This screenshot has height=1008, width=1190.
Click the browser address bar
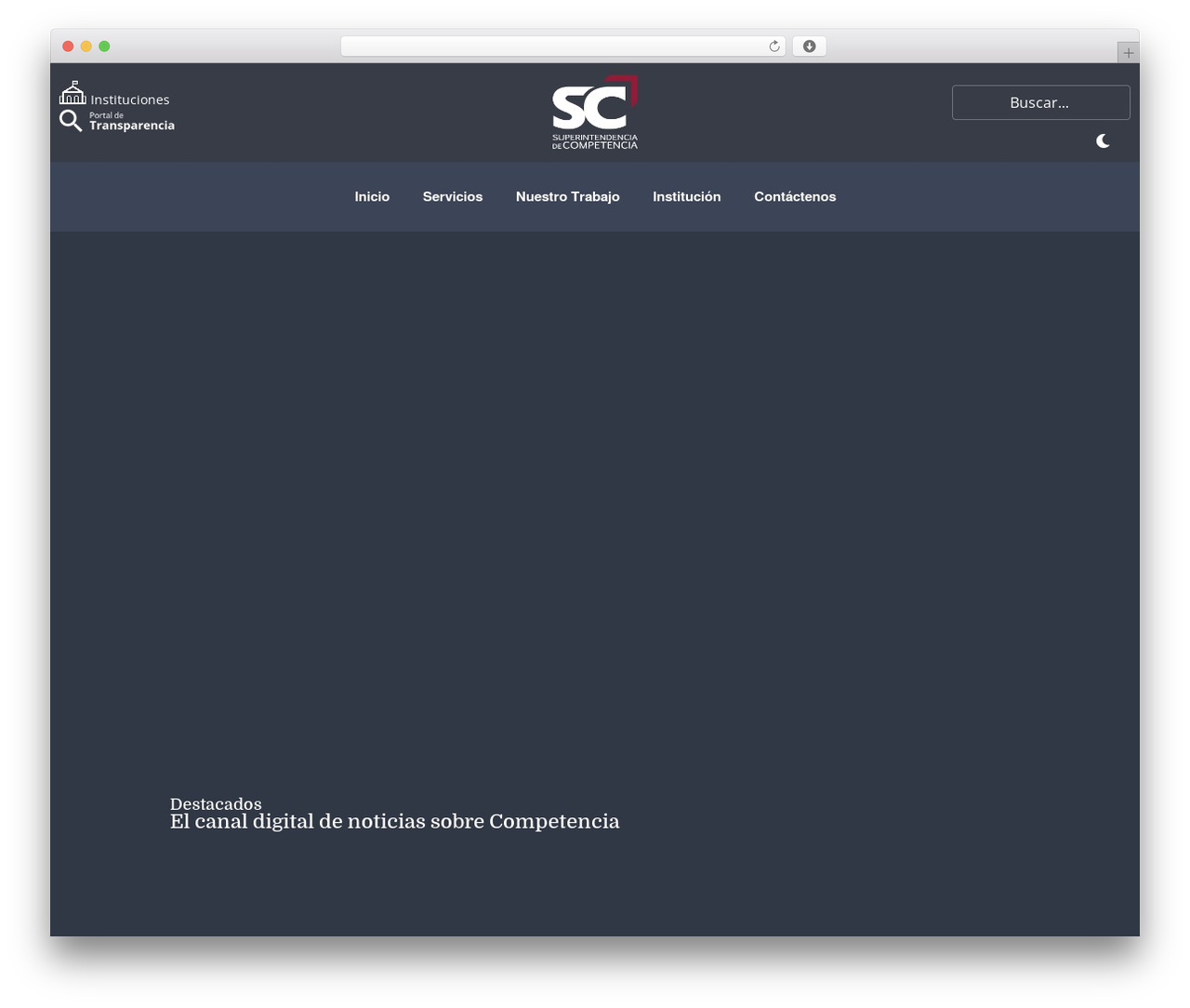[x=563, y=46]
